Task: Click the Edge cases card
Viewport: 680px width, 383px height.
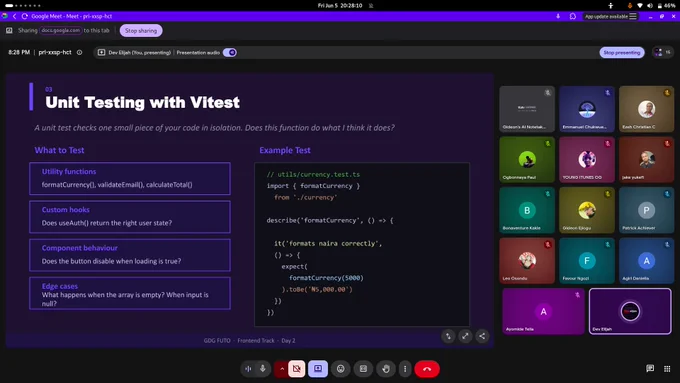Action: click(x=130, y=293)
